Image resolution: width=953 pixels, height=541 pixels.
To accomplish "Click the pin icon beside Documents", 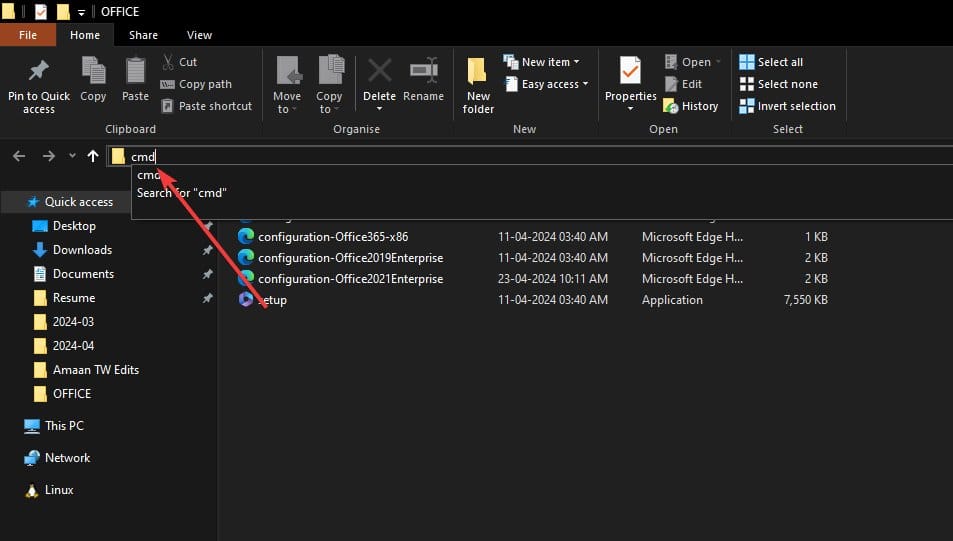I will 207,274.
